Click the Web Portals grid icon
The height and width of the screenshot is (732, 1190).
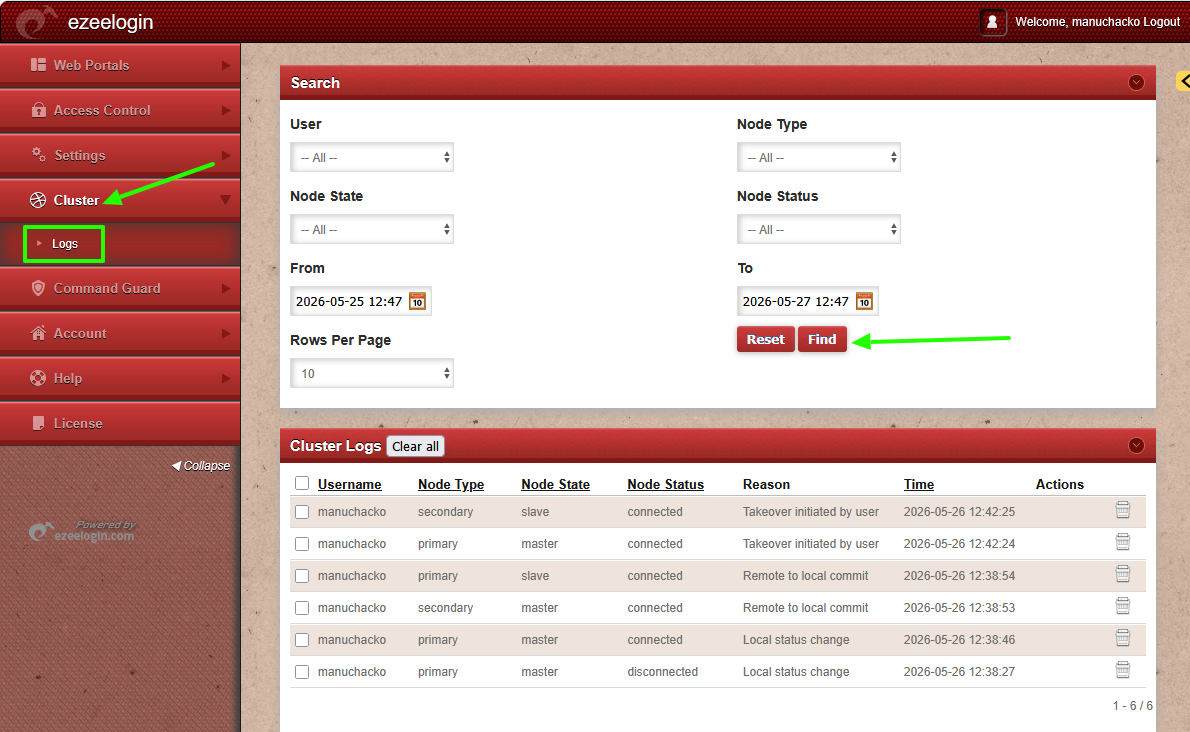(x=38, y=64)
